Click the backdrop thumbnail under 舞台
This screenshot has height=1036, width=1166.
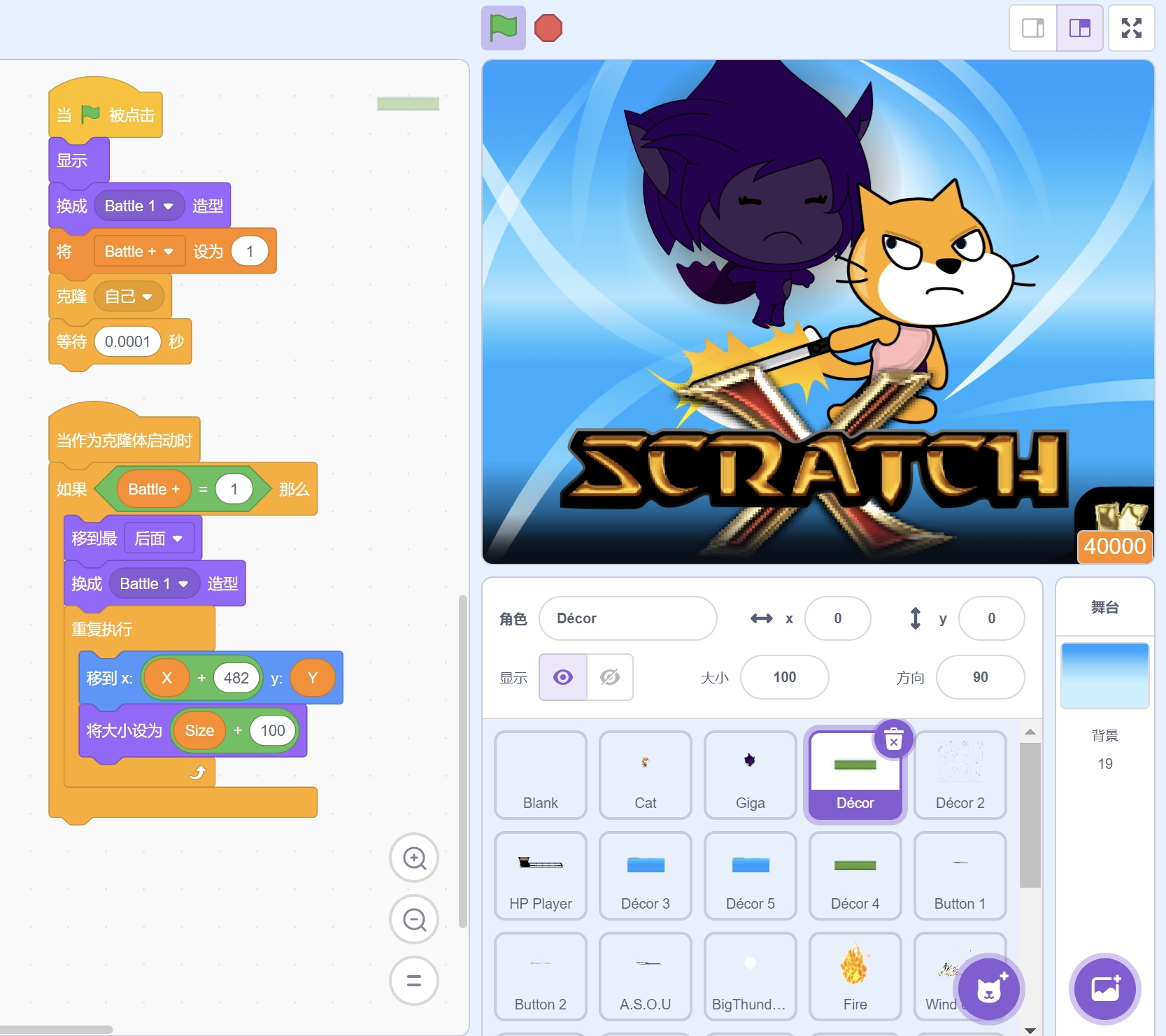[1105, 675]
